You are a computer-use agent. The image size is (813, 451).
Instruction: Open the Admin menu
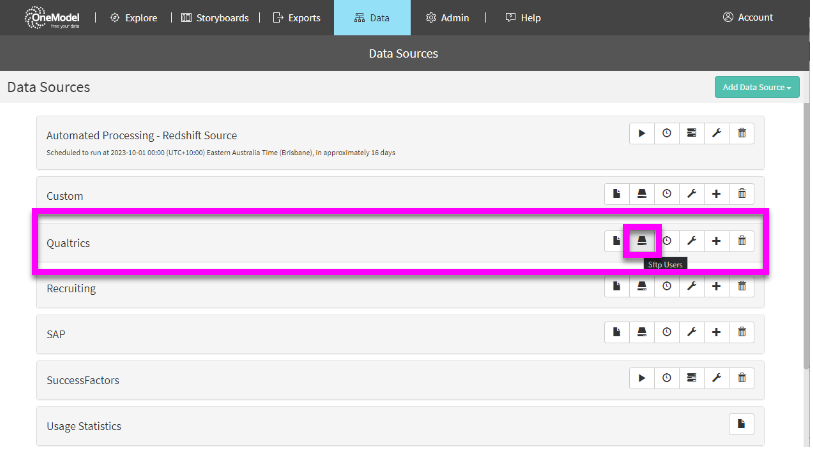(x=447, y=18)
